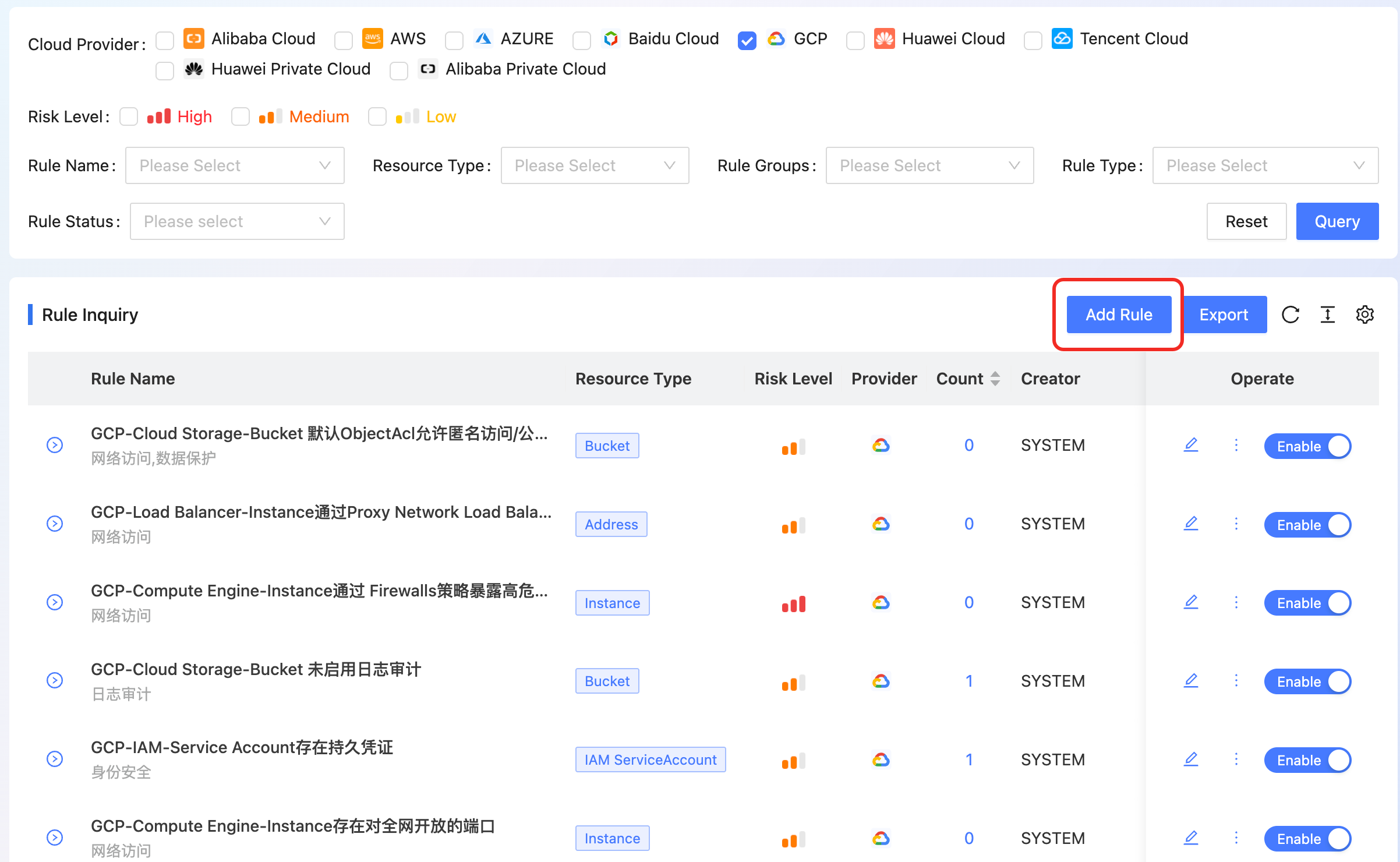Check the Huawei Cloud provider checkbox
1400x862 pixels.
pyautogui.click(x=855, y=40)
